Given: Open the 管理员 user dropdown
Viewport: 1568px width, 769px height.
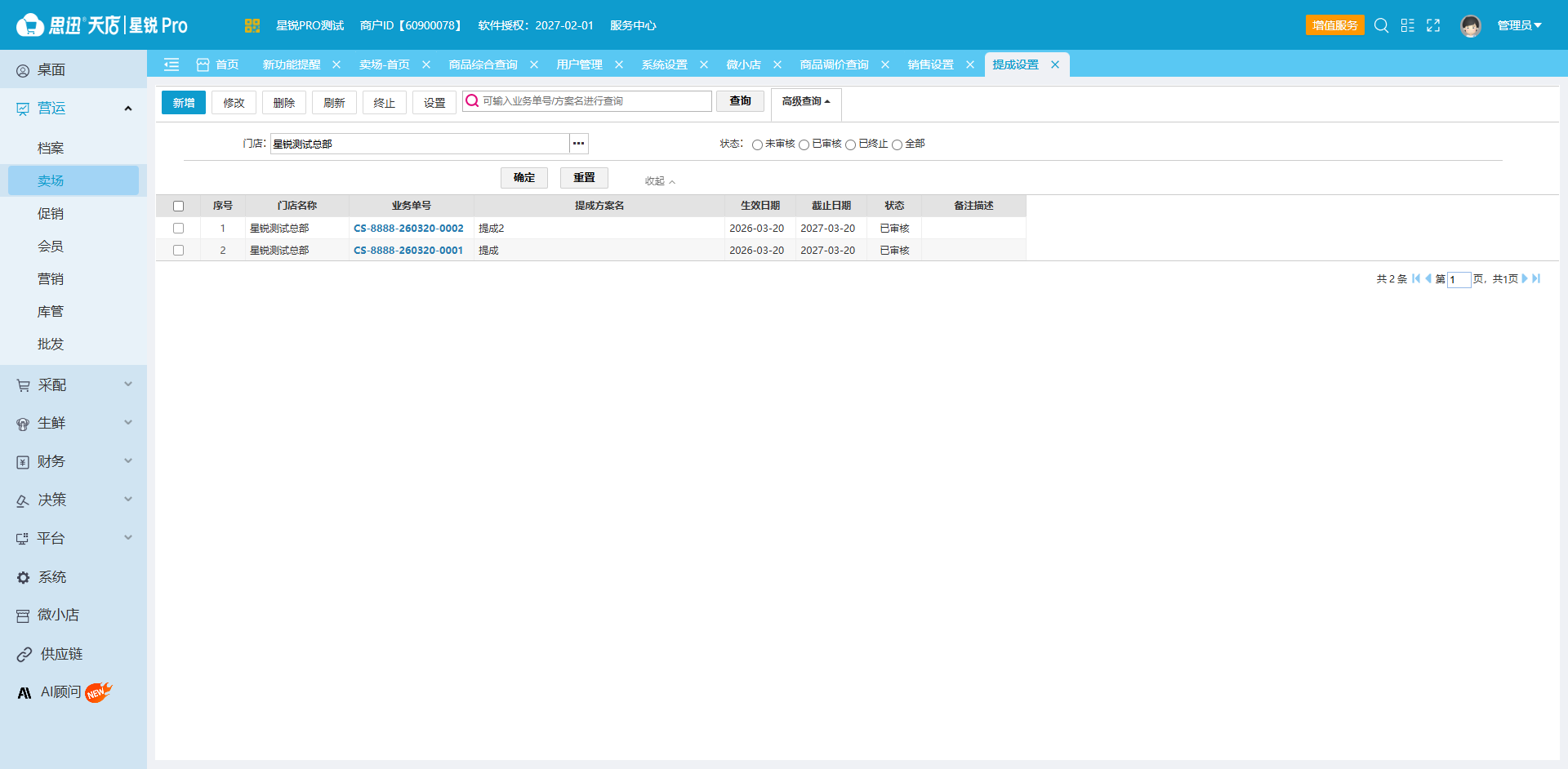Looking at the screenshot, I should [x=1519, y=25].
